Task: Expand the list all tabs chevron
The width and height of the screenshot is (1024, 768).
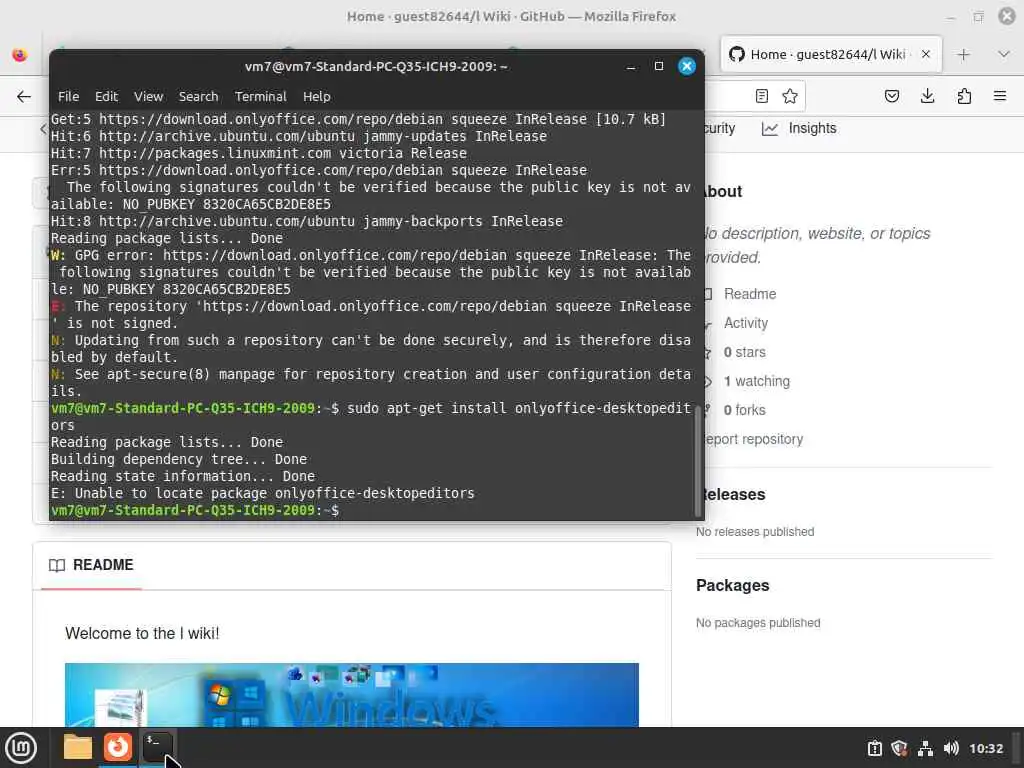Action: 1004,55
